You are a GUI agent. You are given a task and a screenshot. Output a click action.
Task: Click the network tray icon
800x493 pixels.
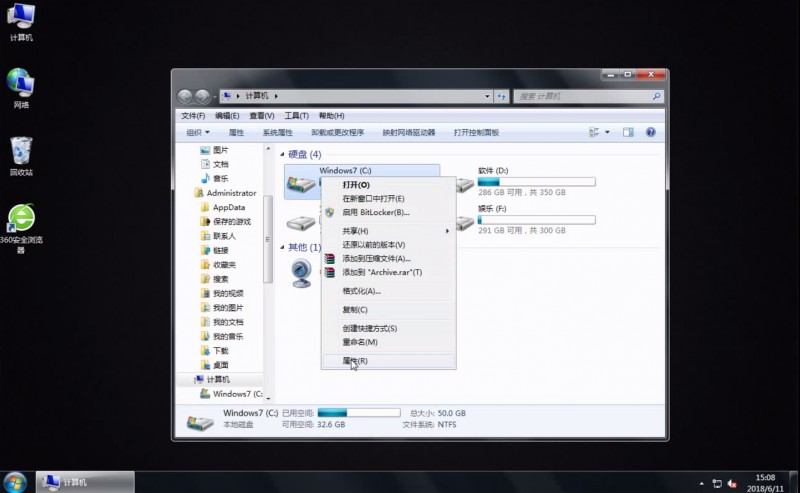point(717,483)
